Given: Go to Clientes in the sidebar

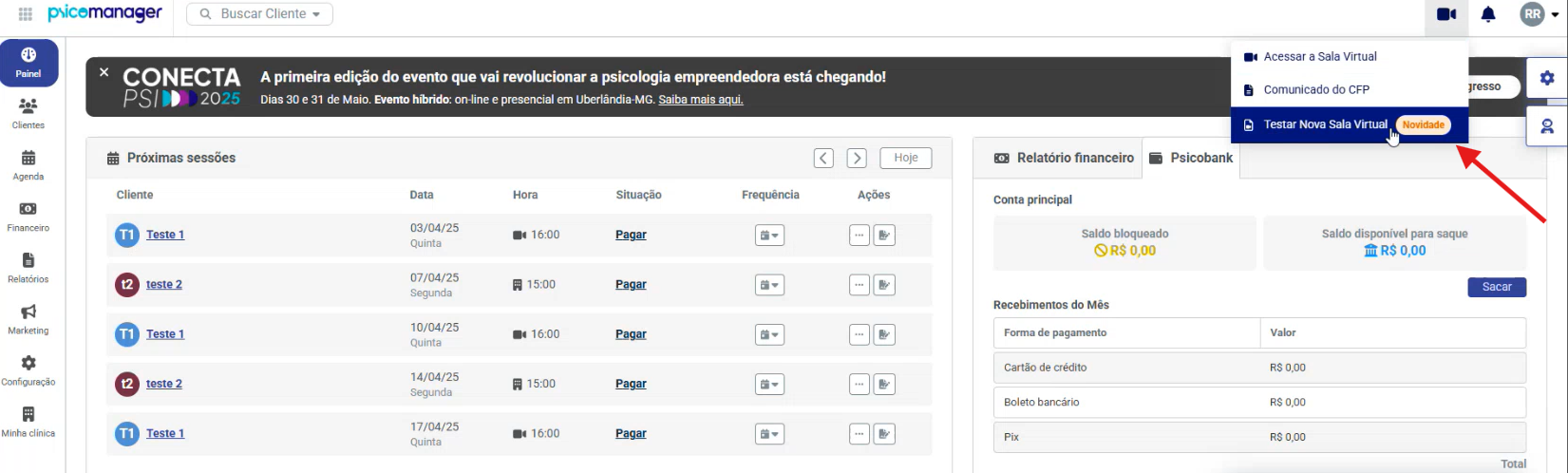Looking at the screenshot, I should pyautogui.click(x=28, y=113).
